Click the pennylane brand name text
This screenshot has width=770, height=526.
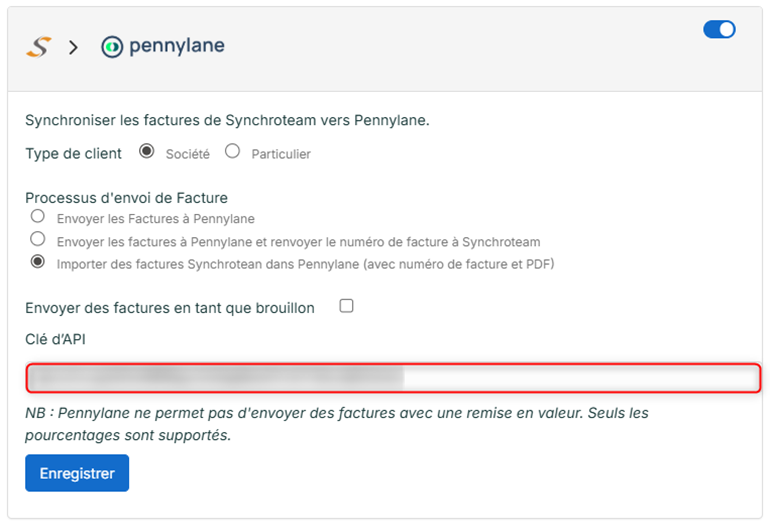177,46
